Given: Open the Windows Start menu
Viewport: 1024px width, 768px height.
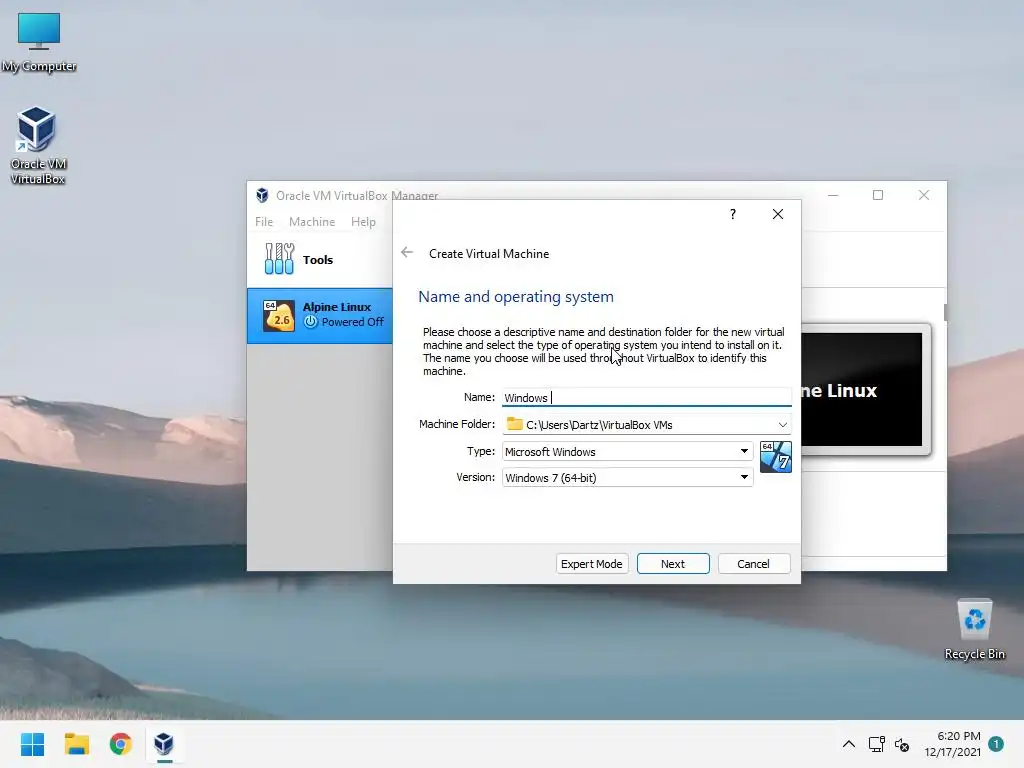Looking at the screenshot, I should 32,744.
